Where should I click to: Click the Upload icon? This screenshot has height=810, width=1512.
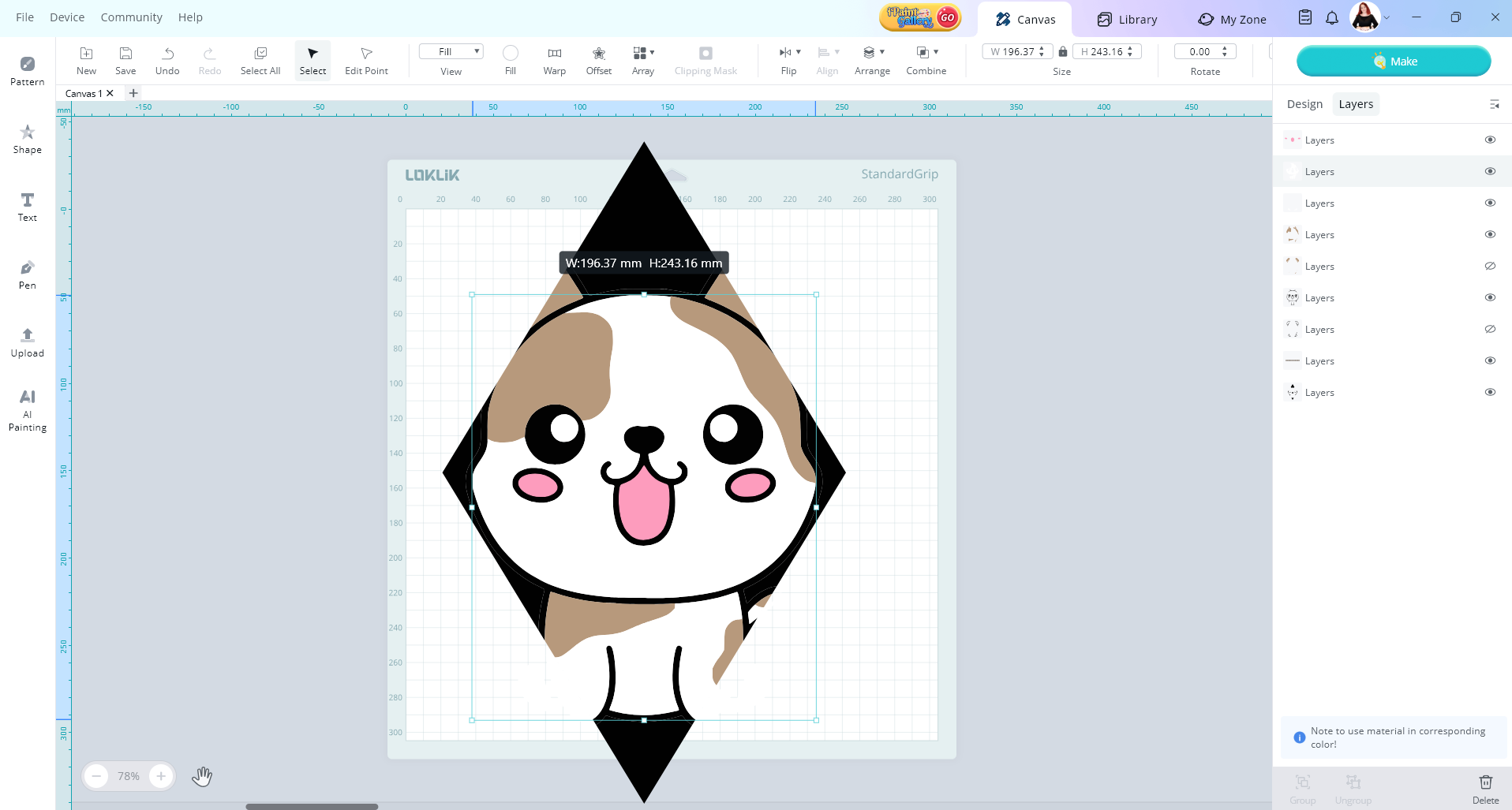[x=27, y=342]
